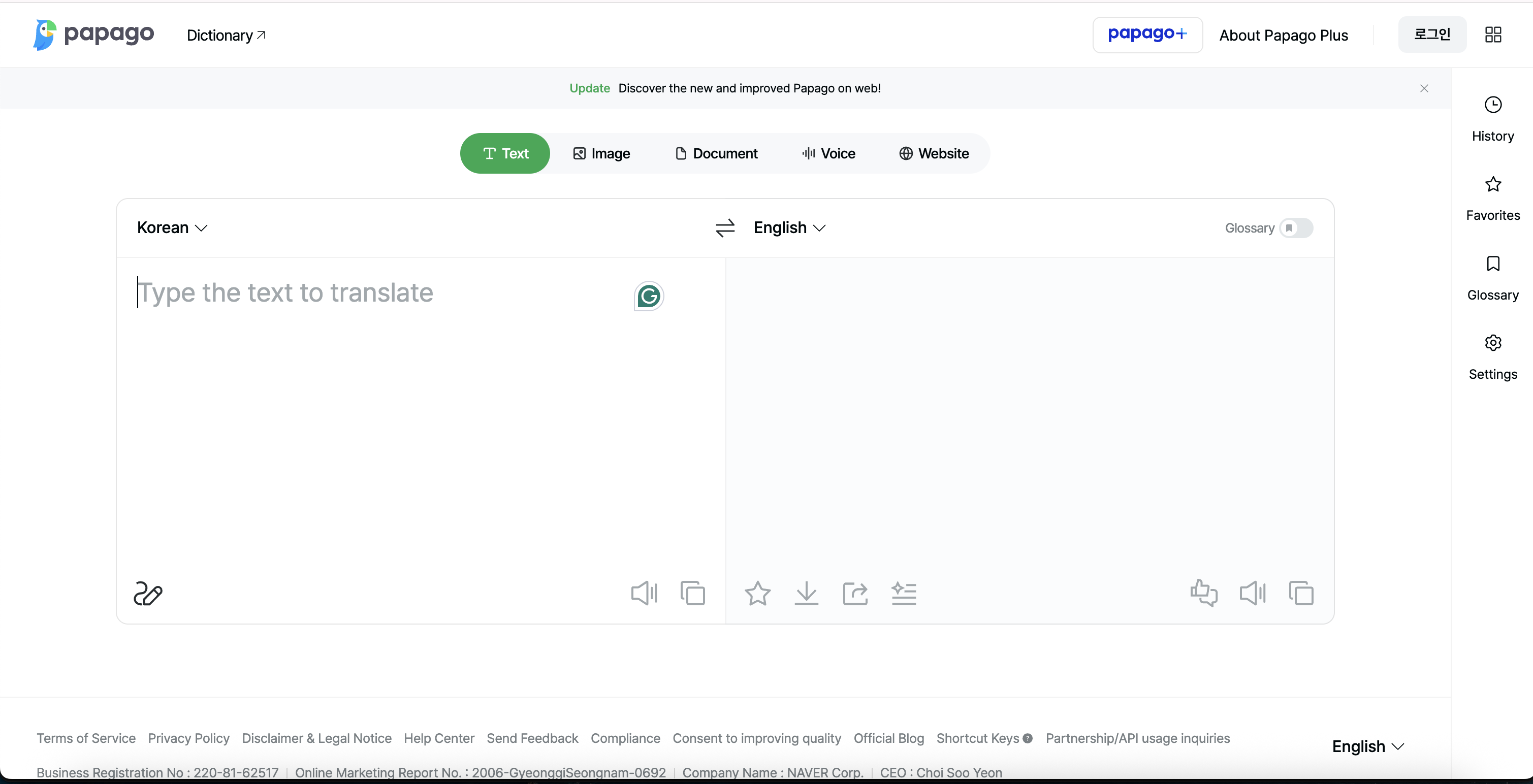This screenshot has width=1533, height=784.
Task: Select the Text tab
Action: pos(505,153)
